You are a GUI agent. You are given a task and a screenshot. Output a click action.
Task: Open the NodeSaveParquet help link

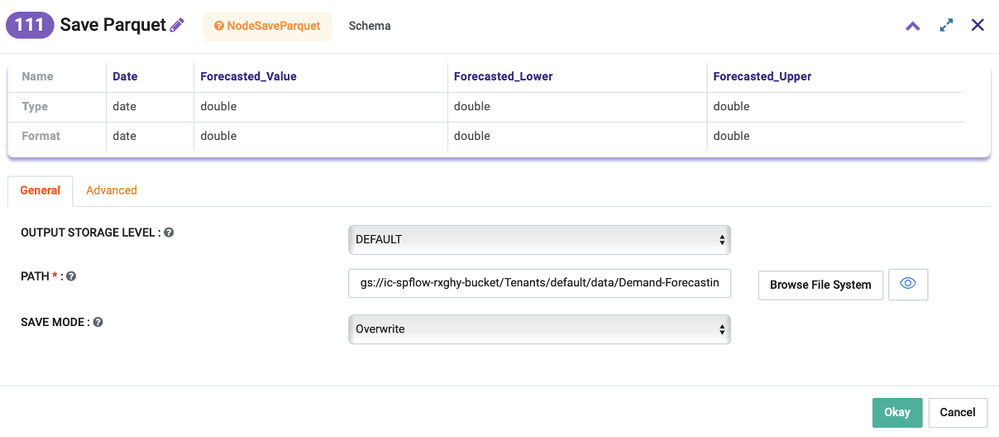(267, 26)
